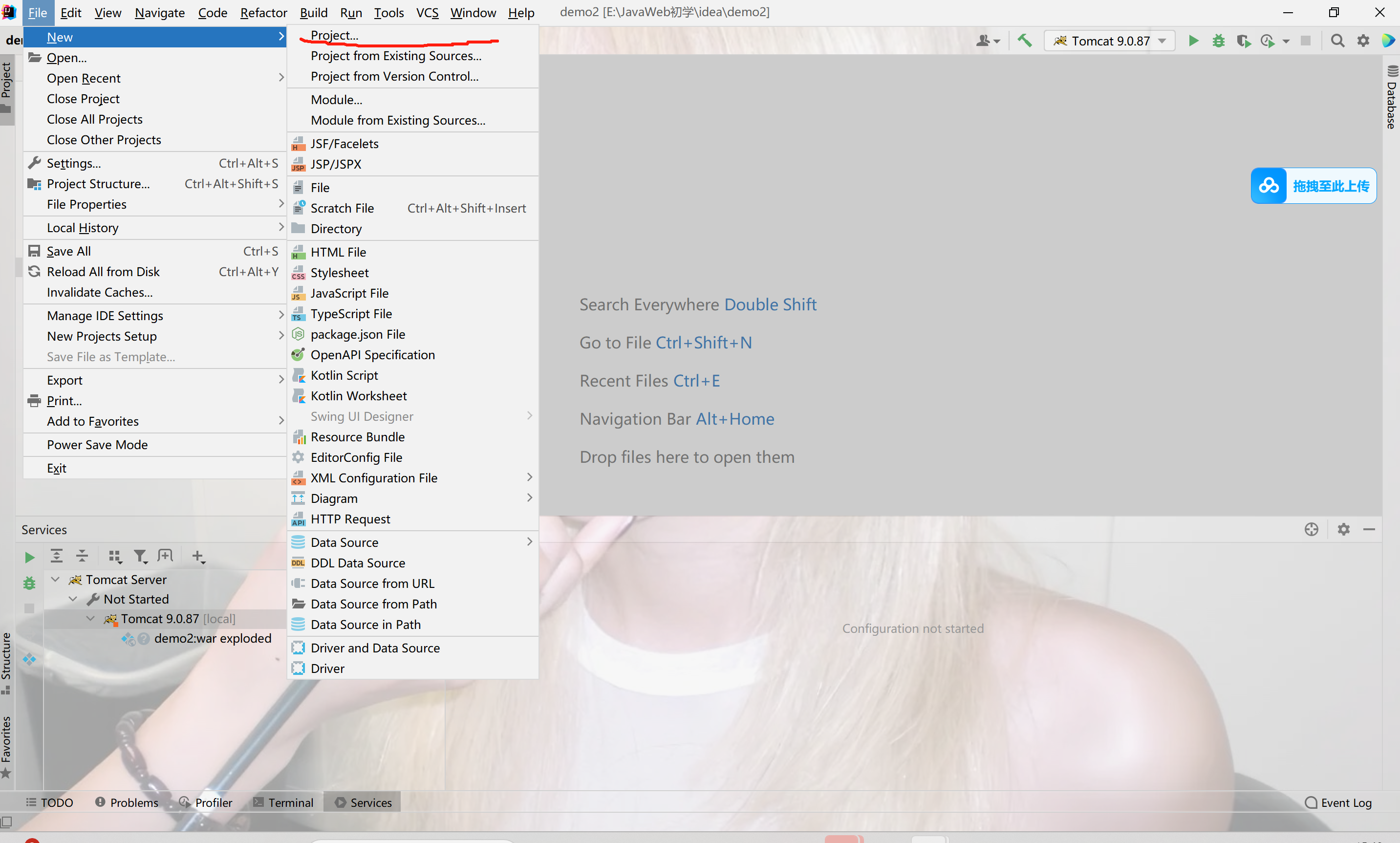Image resolution: width=1400 pixels, height=843 pixels.
Task: Click the green Run button in toolbar
Action: [1193, 41]
